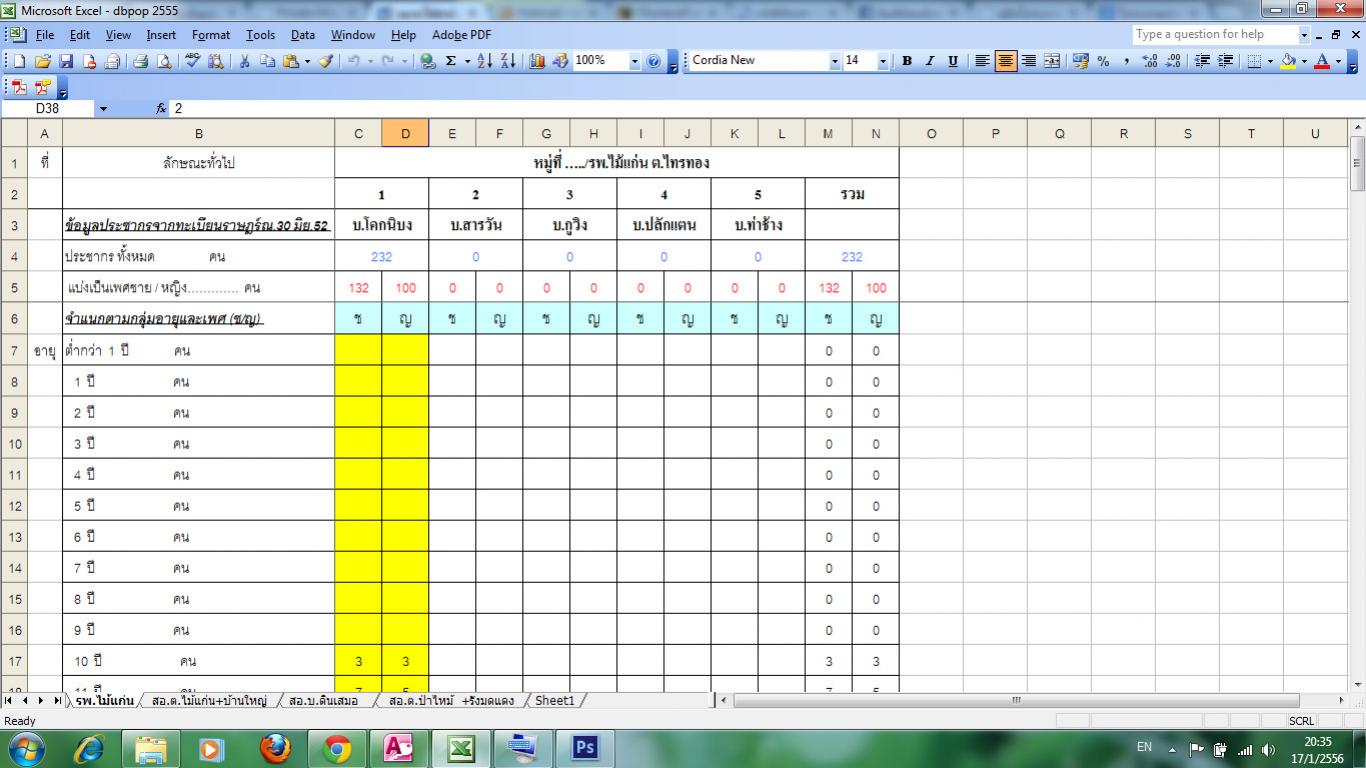
Task: Open the font name dropdown Cordia New
Action: 835,61
